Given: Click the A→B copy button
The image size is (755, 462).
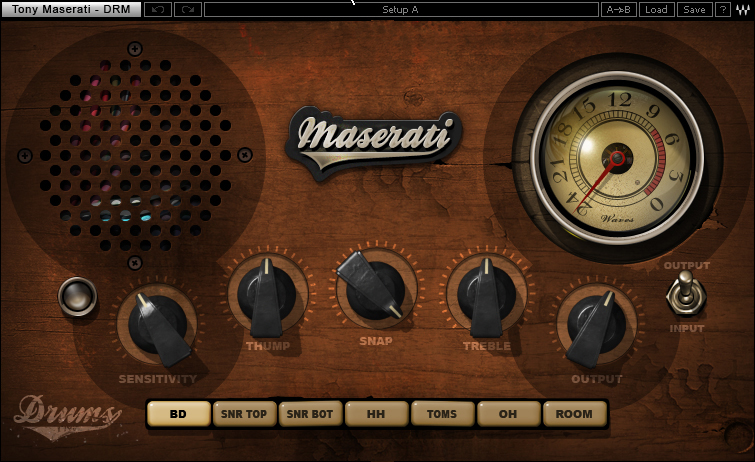Looking at the screenshot, I should 618,10.
